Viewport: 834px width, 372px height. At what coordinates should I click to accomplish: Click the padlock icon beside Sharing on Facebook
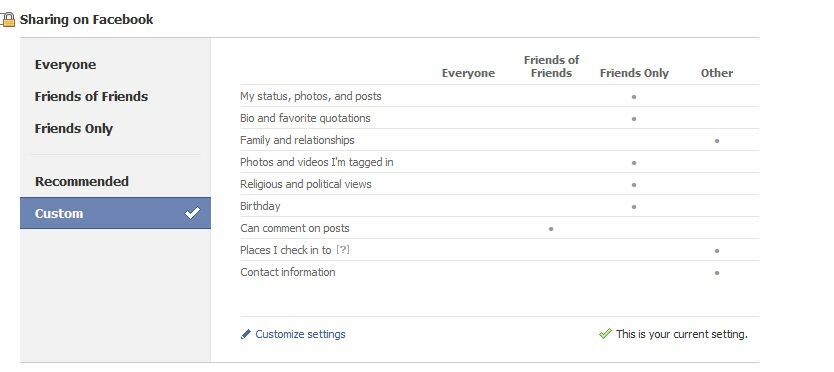8,20
